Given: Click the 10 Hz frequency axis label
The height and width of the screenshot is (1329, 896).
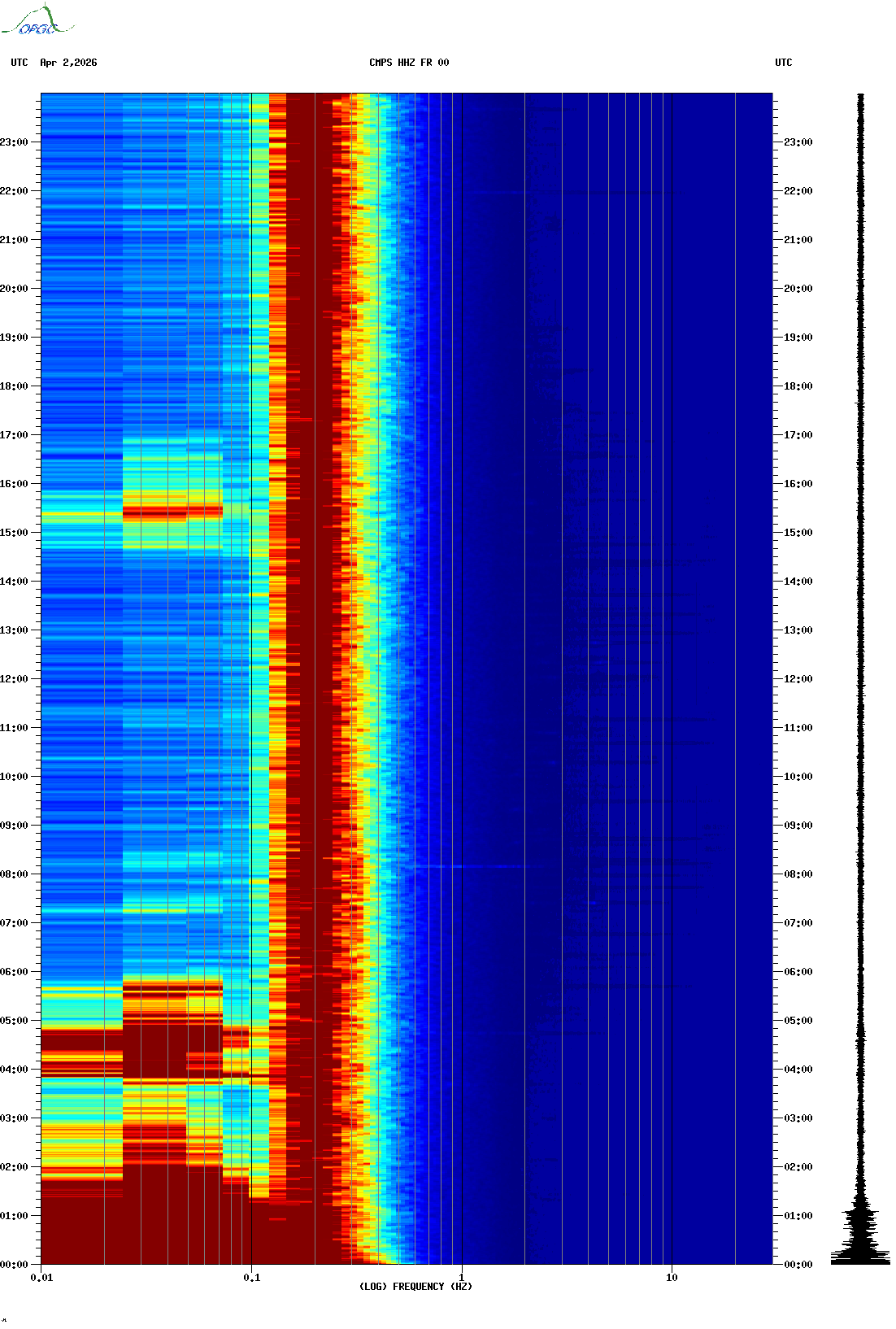Looking at the screenshot, I should pyautogui.click(x=672, y=1278).
